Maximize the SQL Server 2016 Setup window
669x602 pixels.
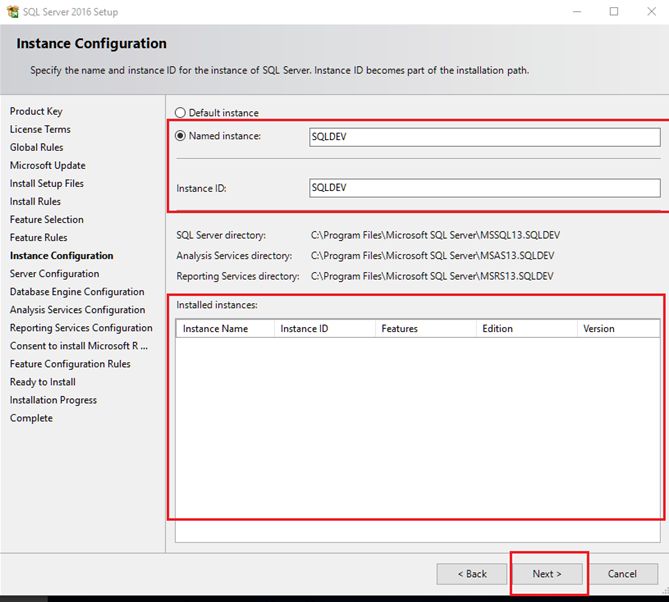pyautogui.click(x=614, y=12)
